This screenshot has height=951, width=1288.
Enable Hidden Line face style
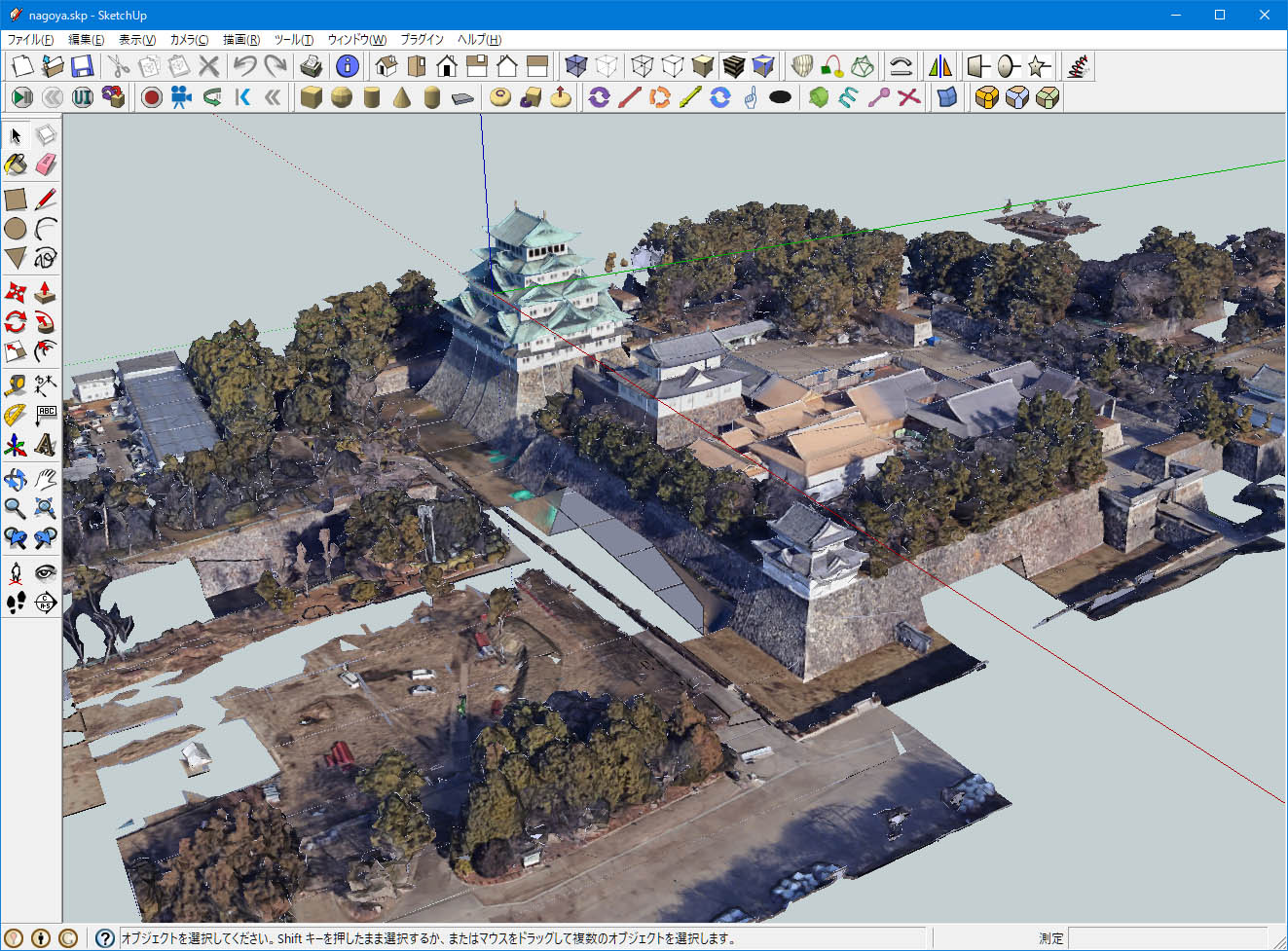673,66
